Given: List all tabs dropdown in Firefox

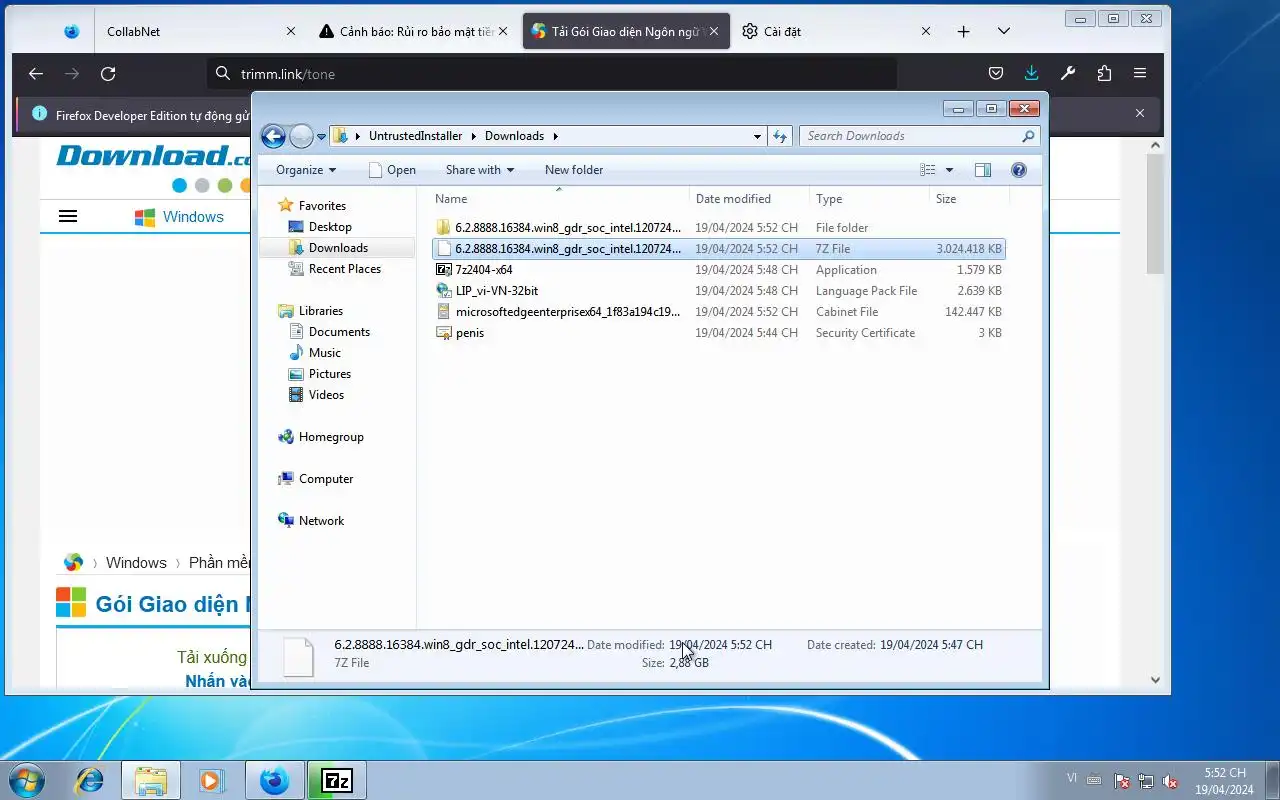Looking at the screenshot, I should (1004, 31).
